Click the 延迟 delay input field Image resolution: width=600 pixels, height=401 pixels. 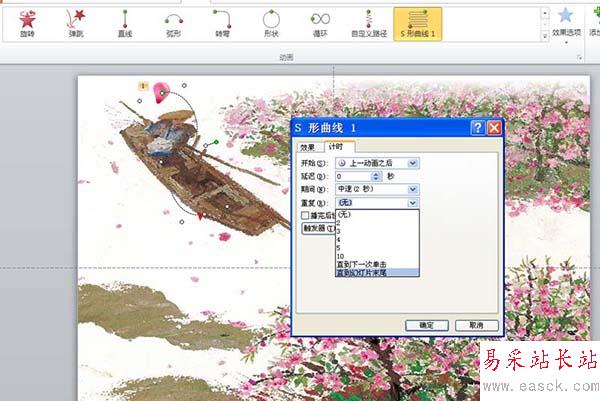[354, 176]
